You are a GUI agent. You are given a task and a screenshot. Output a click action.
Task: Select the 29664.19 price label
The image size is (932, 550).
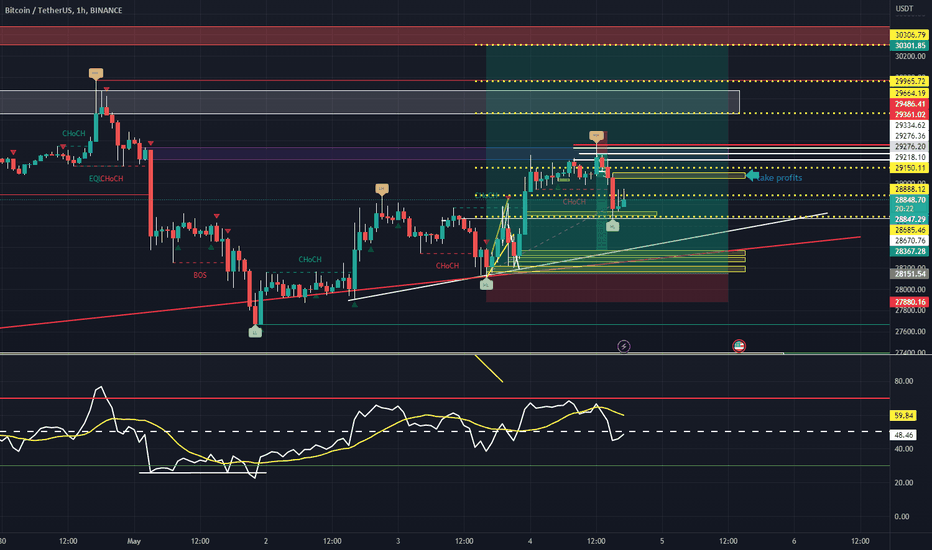(x=909, y=93)
